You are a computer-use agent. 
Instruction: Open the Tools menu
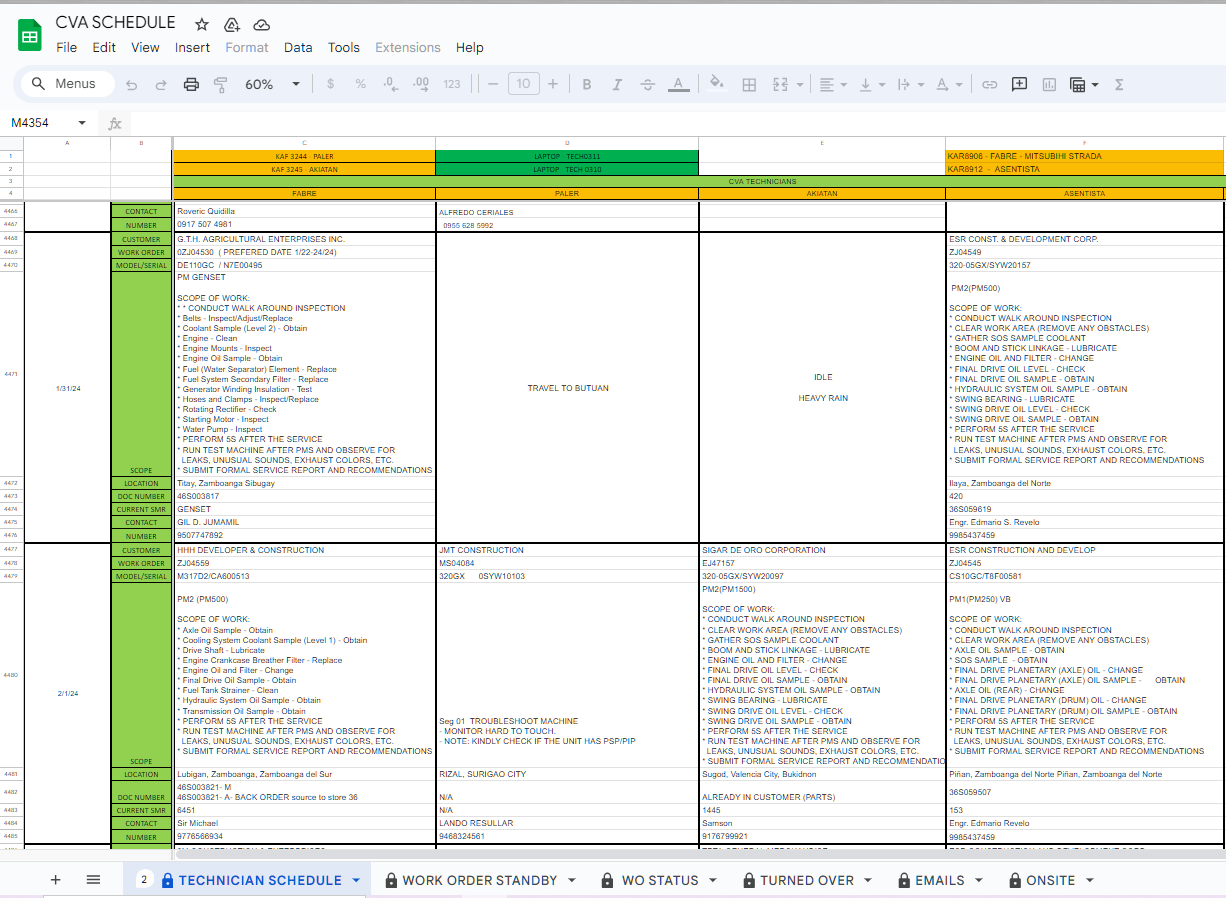click(x=343, y=47)
